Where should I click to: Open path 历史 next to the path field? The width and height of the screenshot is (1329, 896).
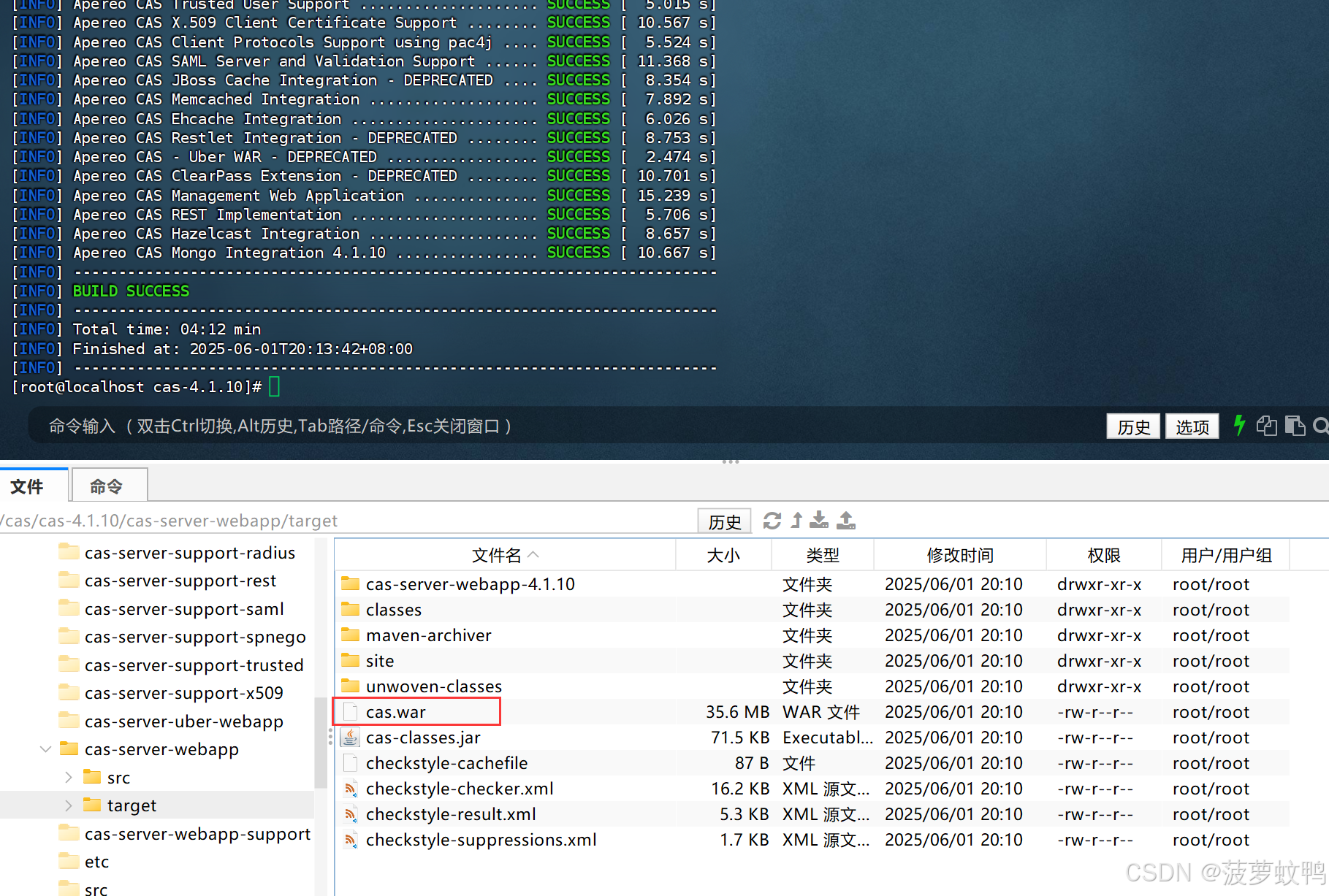[x=725, y=521]
